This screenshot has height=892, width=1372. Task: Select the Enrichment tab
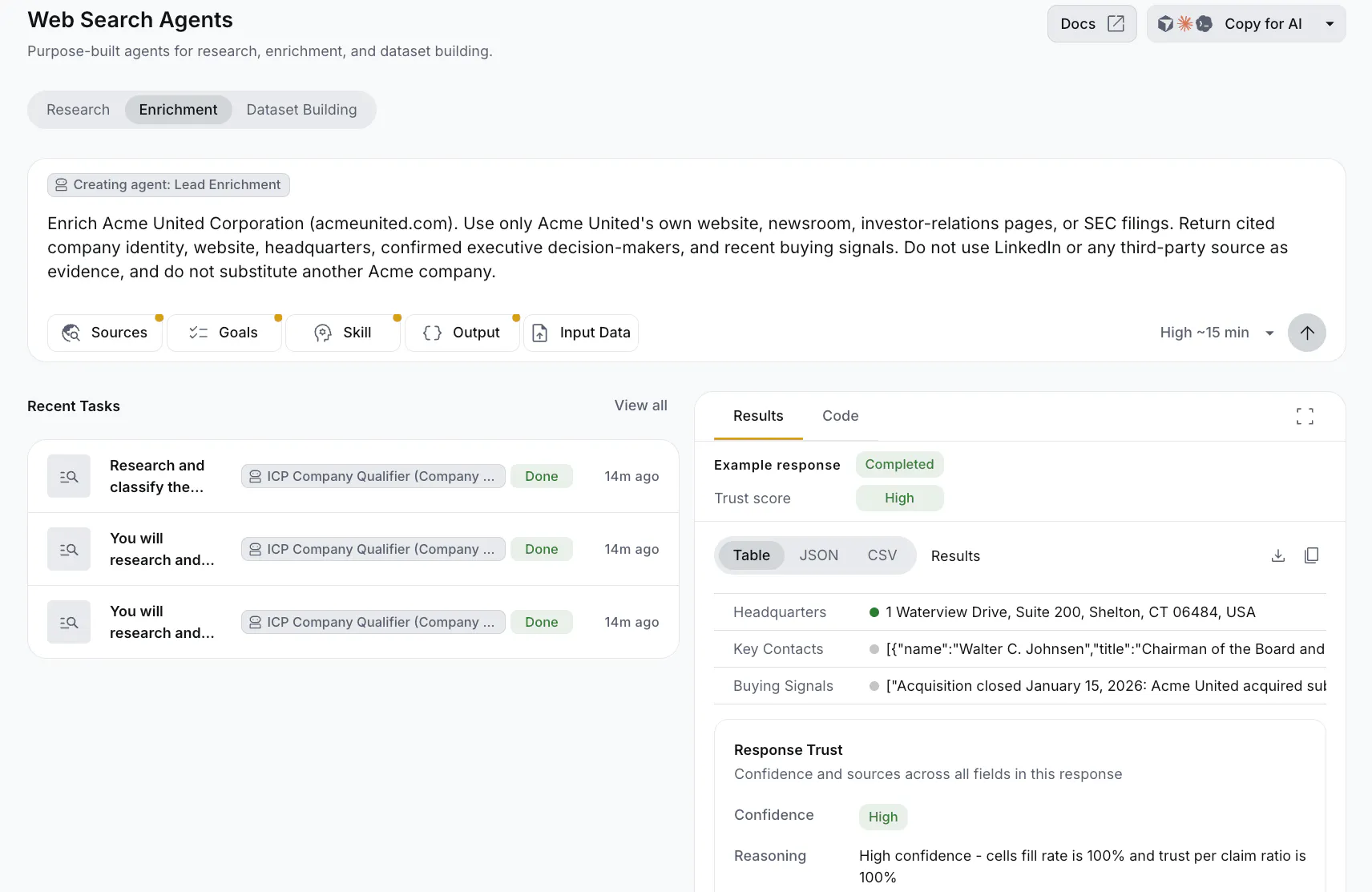point(178,110)
